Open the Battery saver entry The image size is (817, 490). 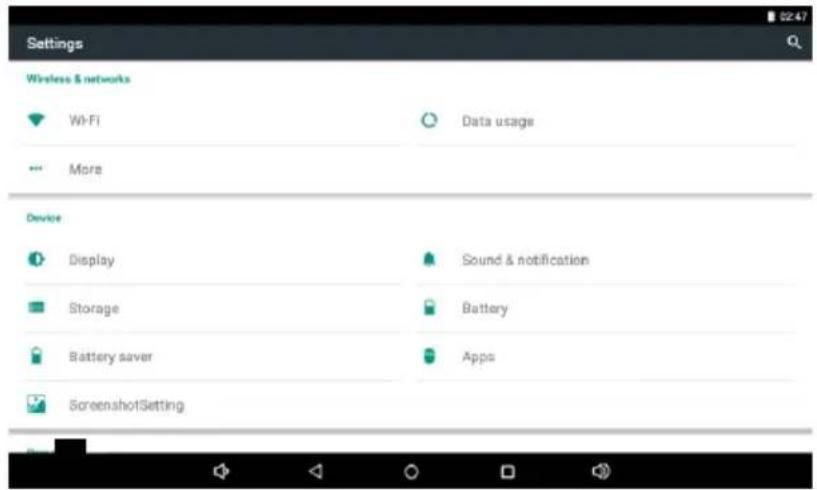click(213, 357)
